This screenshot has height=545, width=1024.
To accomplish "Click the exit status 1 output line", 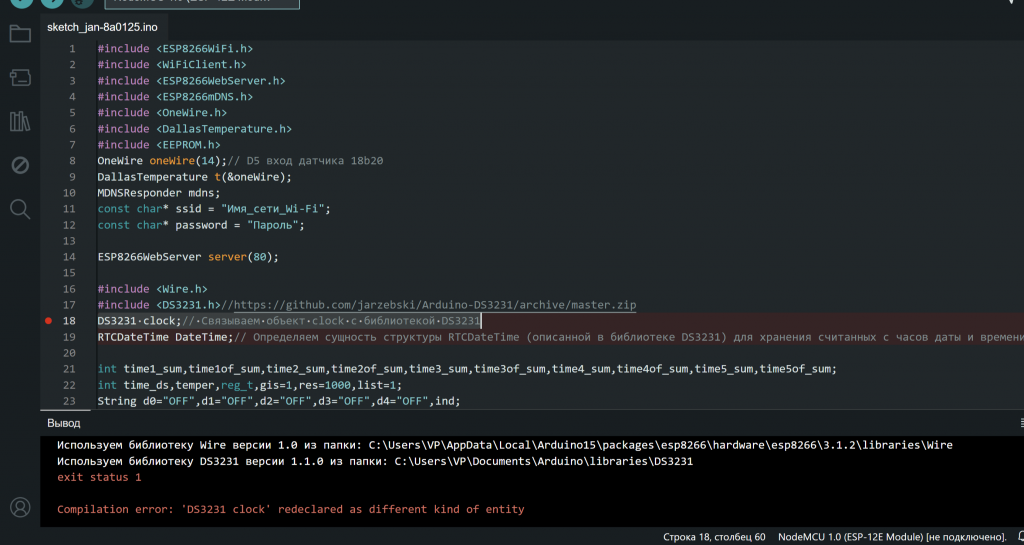I will click(99, 478).
